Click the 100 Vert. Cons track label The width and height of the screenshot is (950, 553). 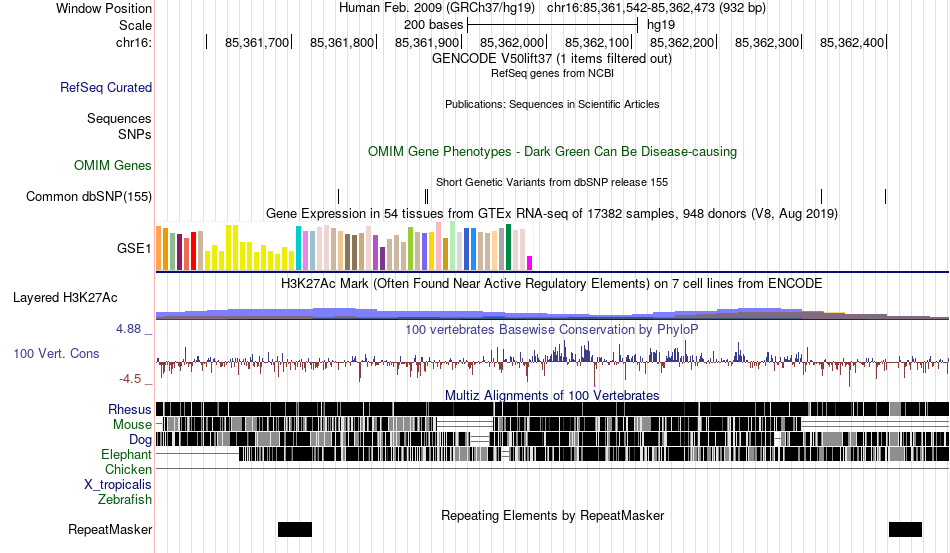pos(56,353)
